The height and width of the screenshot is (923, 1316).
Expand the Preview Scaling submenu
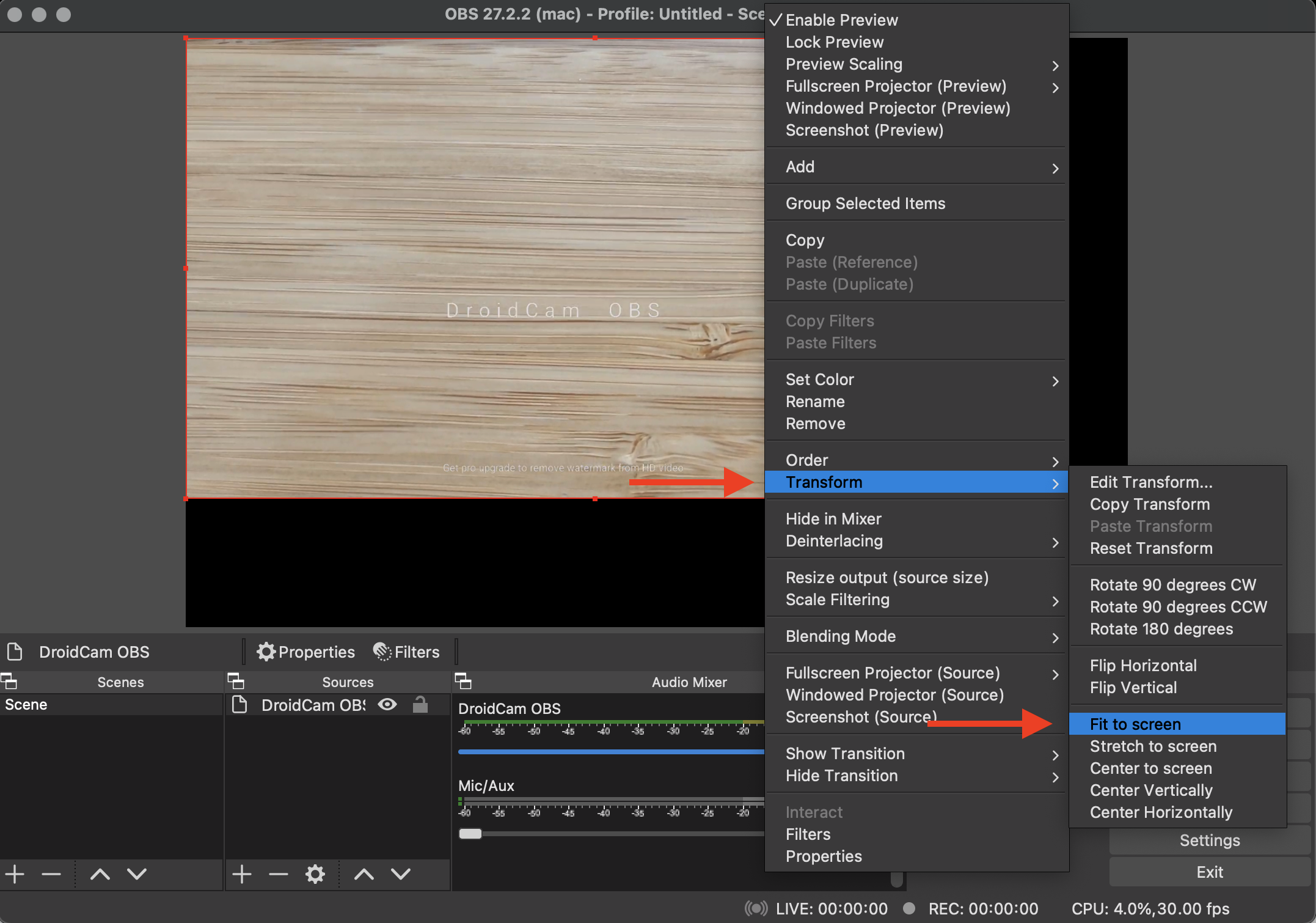pyautogui.click(x=844, y=64)
